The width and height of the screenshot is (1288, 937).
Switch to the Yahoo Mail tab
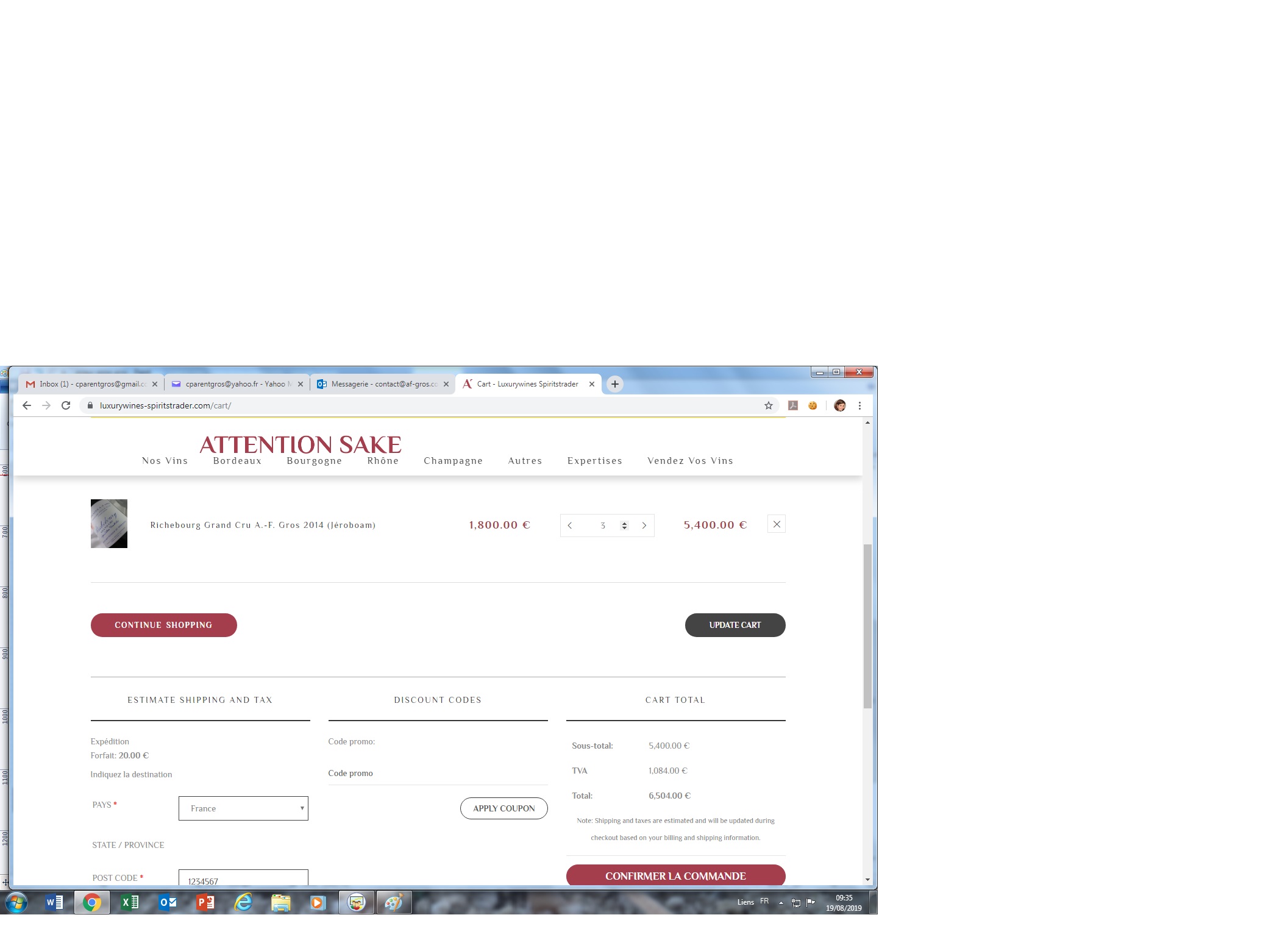click(237, 384)
